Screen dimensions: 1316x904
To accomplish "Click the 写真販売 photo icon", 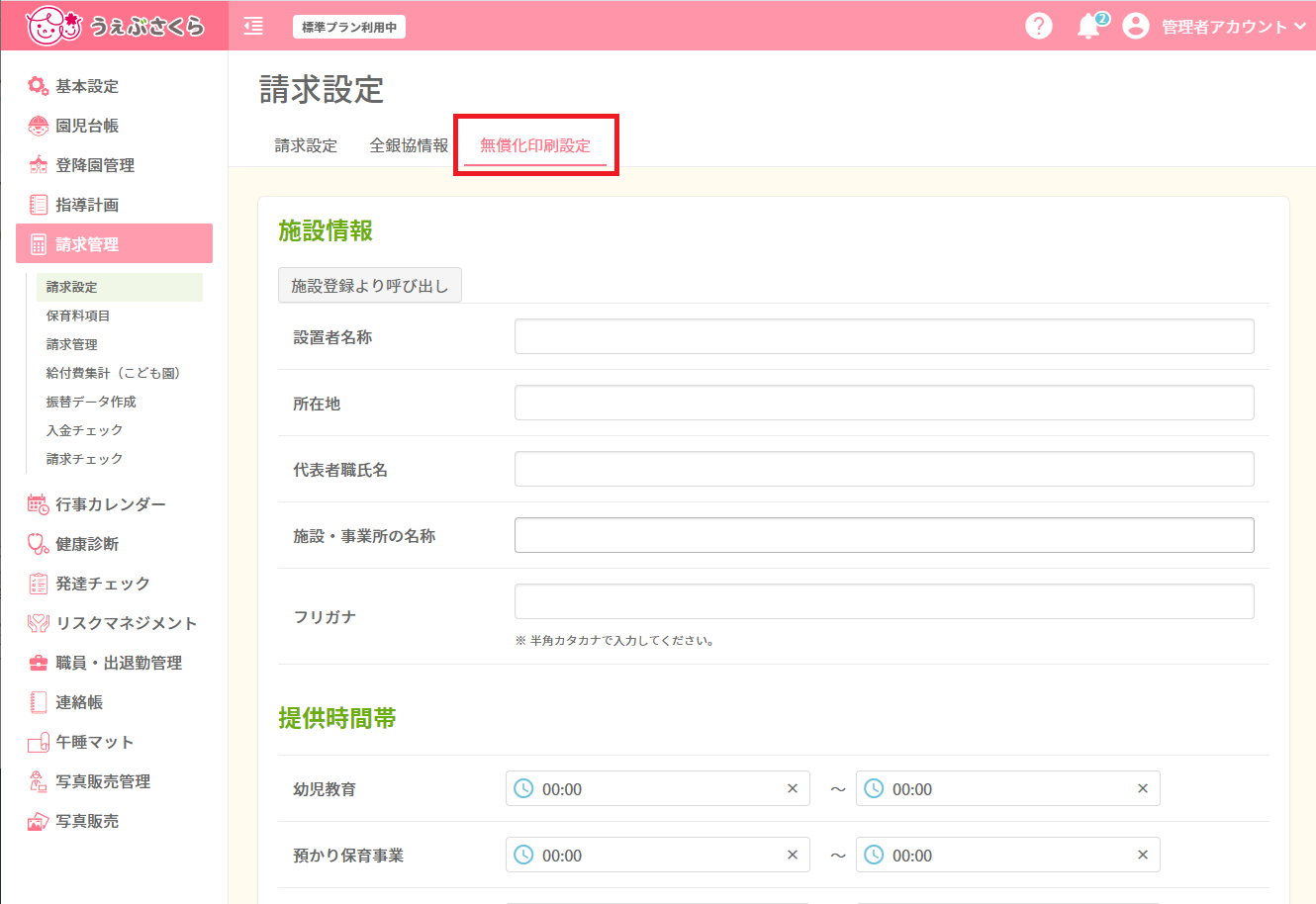I will 38,821.
